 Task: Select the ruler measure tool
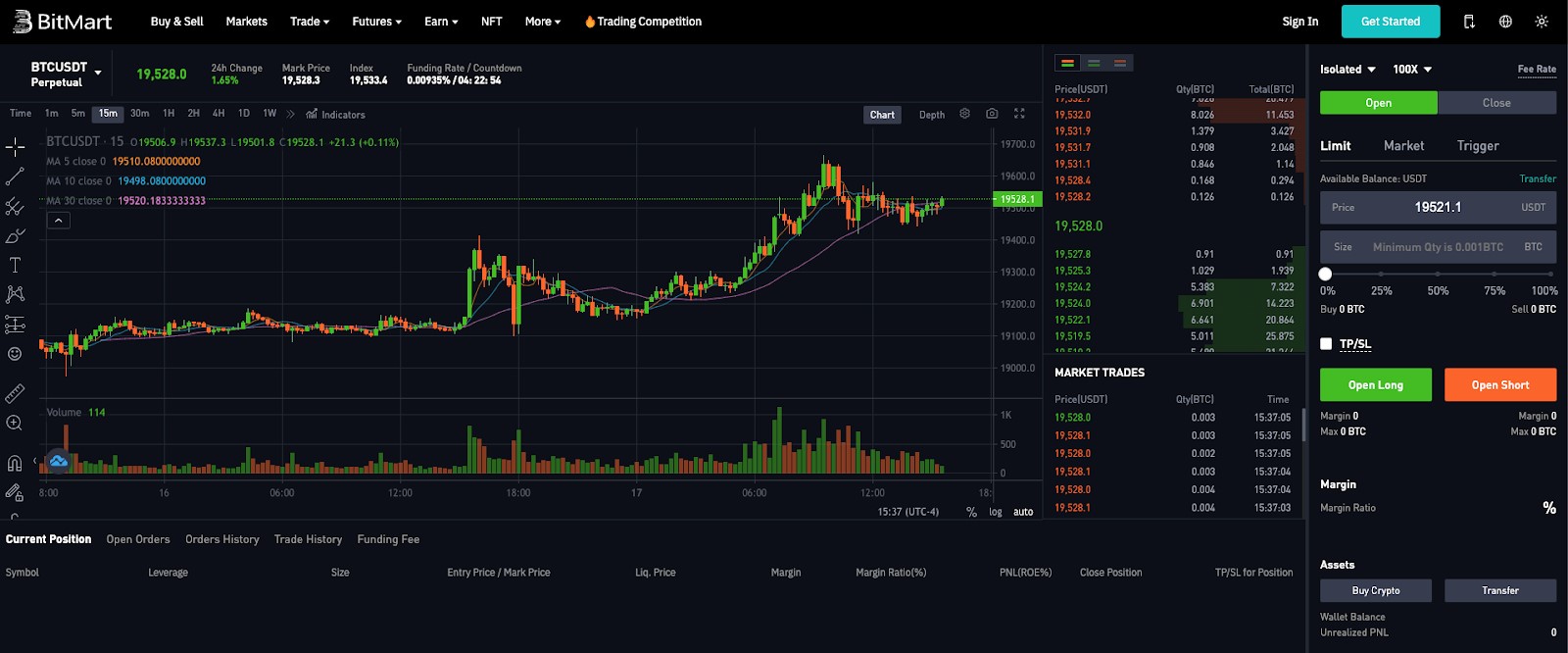[15, 393]
